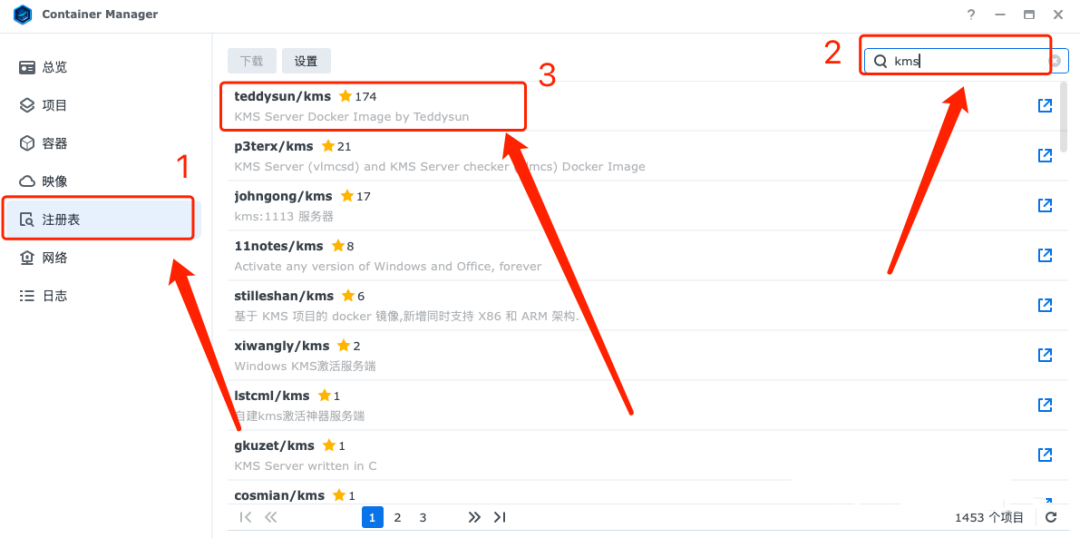Click the 'KMS Server written in C' description

(306, 466)
